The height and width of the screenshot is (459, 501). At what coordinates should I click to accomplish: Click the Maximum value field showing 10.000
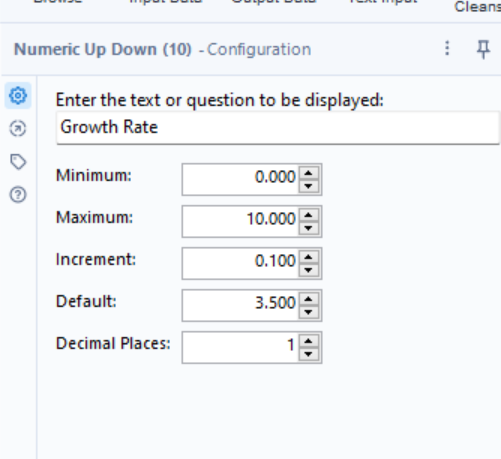click(x=240, y=221)
